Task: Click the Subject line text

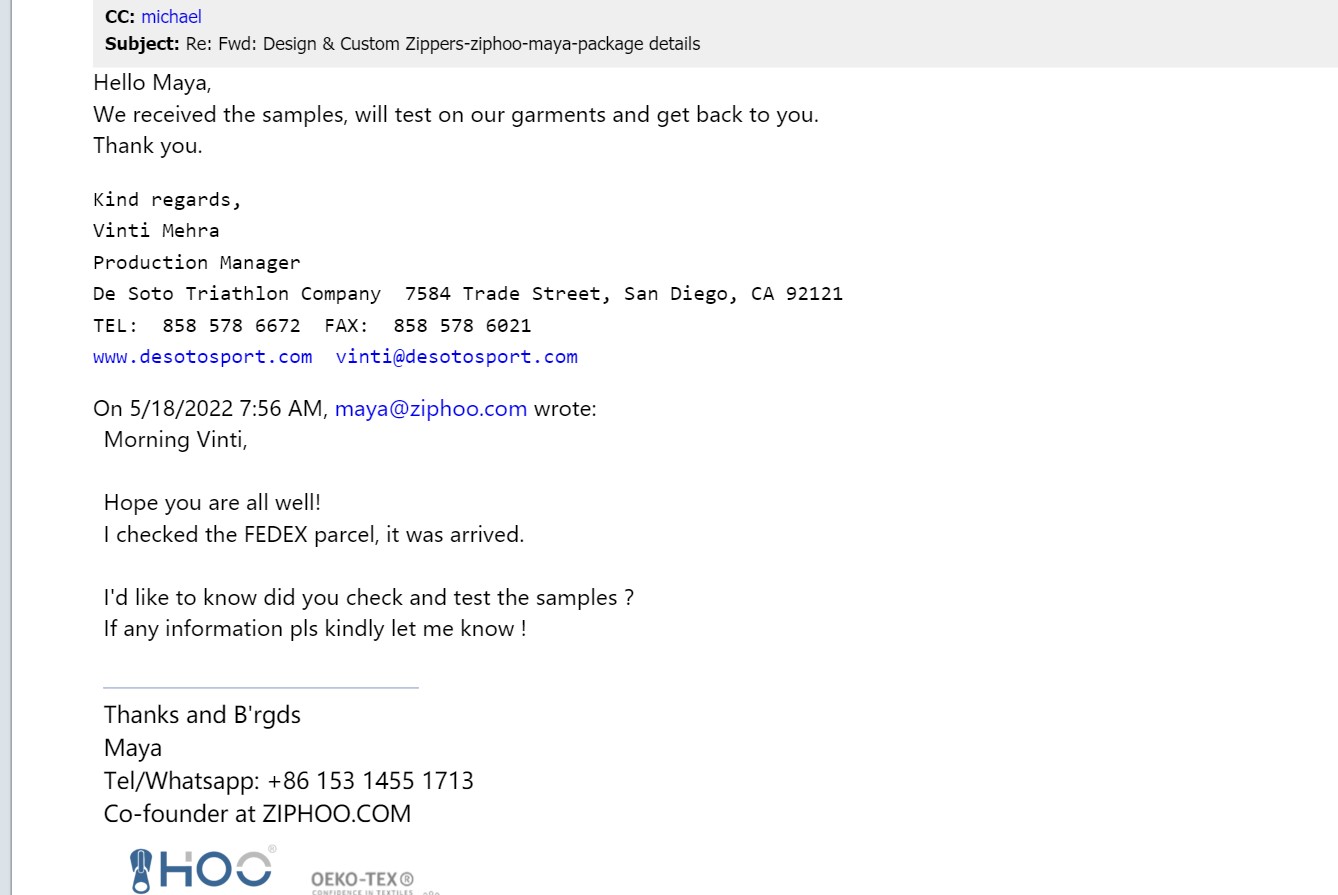Action: pos(442,44)
